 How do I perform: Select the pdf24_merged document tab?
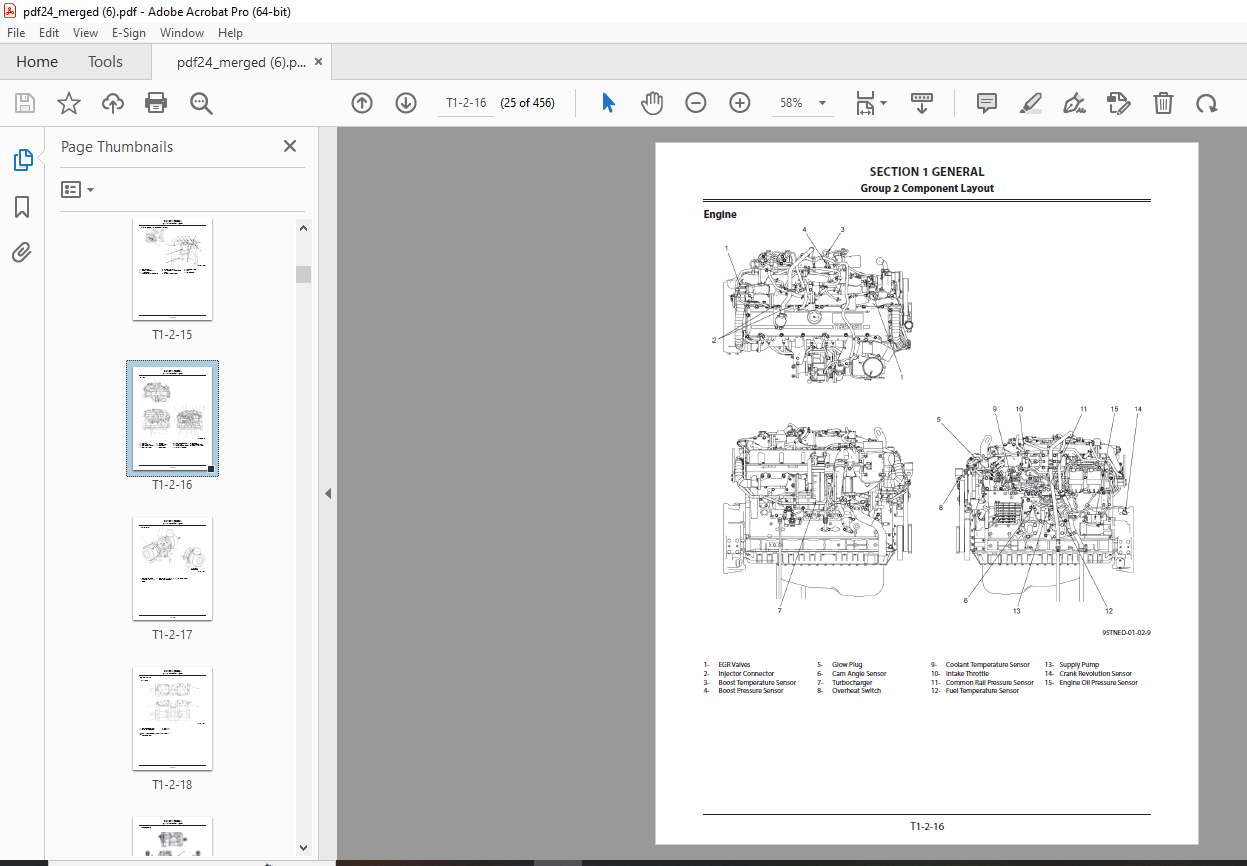point(241,62)
